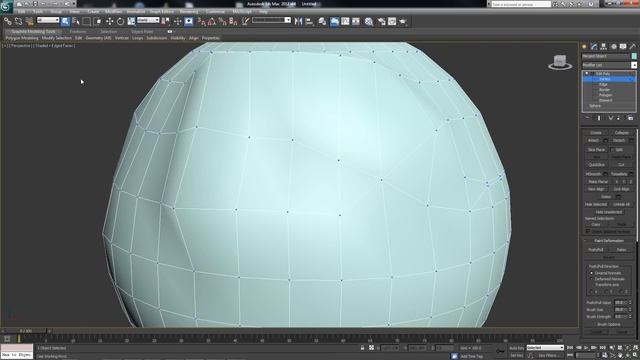640x360 pixels.
Task: Open the Hierarchy command panel tab
Action: 604,47
